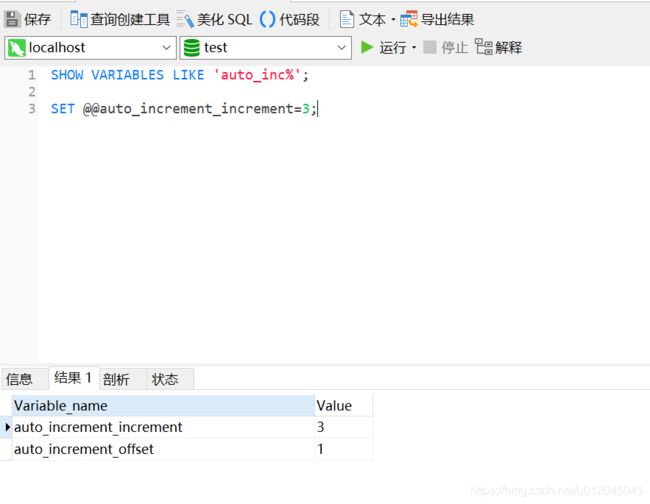Click the localhost connection icon
Viewport: 650px width, 504px height.
[x=17, y=48]
